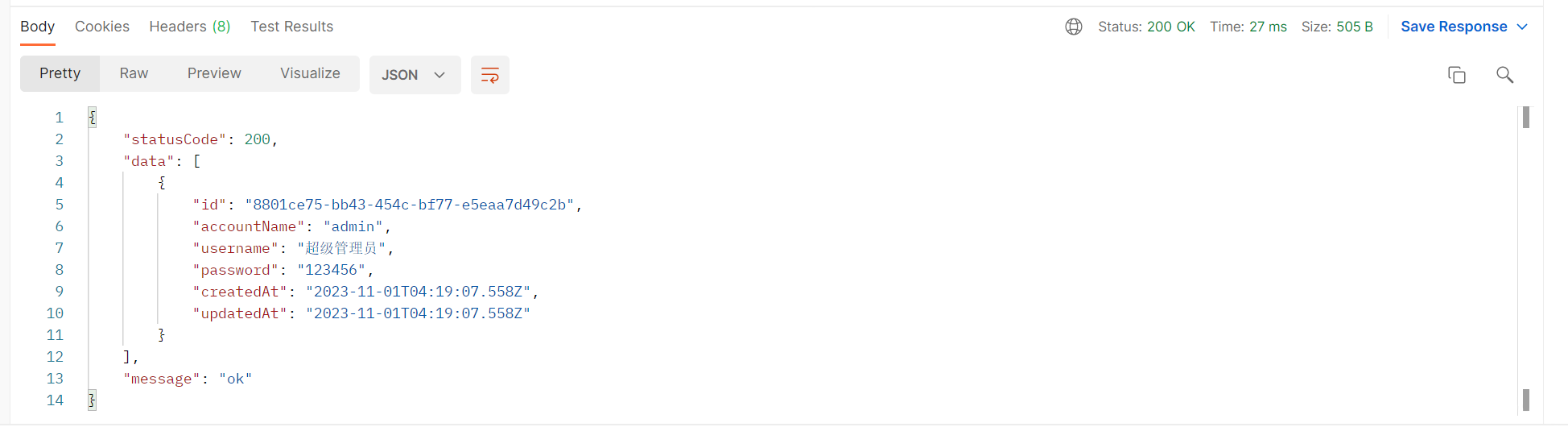
Task: Show the Headers (8) tab
Action: point(190,27)
